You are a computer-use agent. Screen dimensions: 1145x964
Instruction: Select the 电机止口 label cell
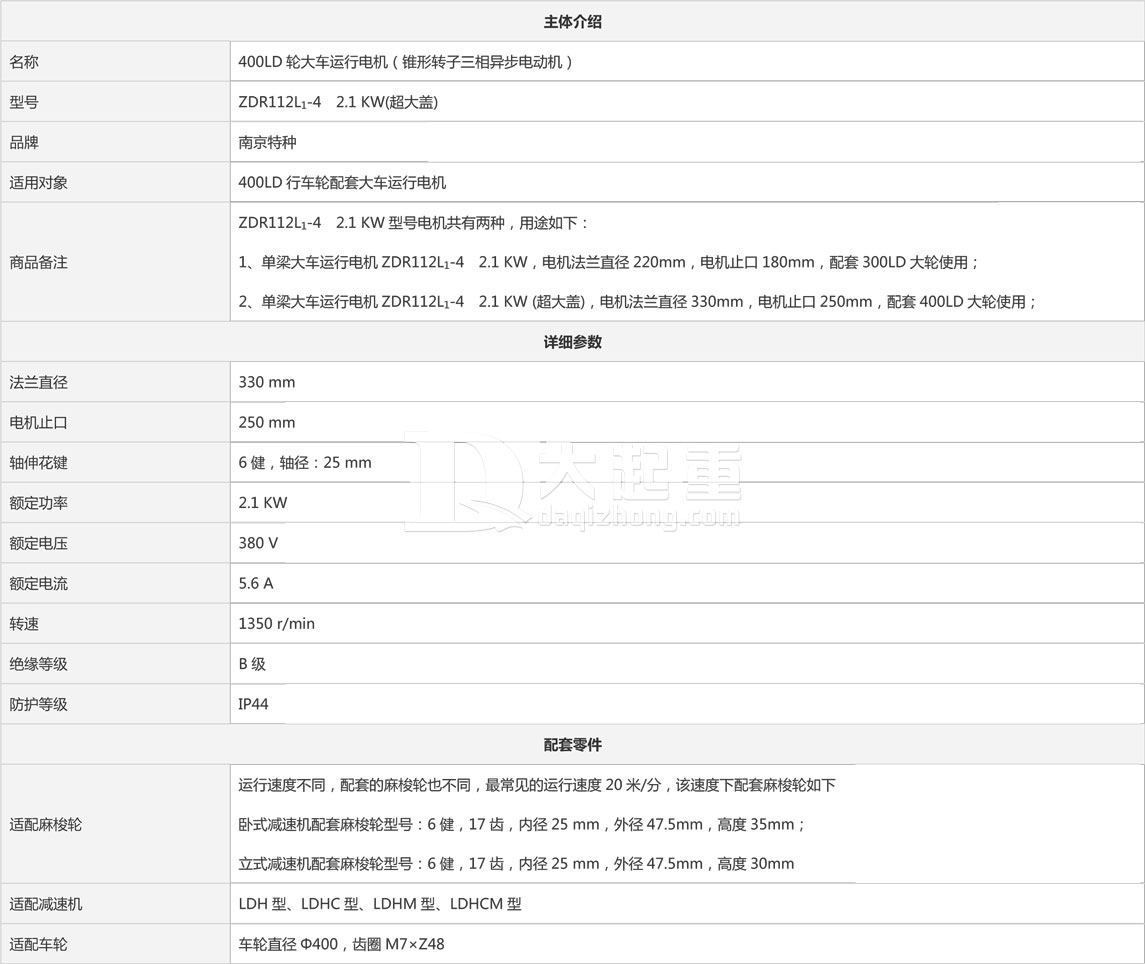[115, 422]
